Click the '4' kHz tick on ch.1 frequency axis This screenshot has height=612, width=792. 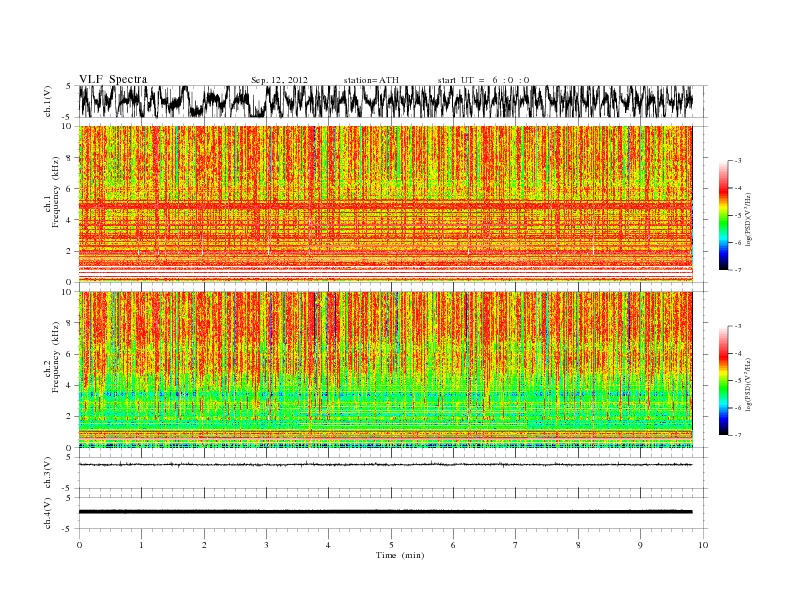click(x=69, y=220)
